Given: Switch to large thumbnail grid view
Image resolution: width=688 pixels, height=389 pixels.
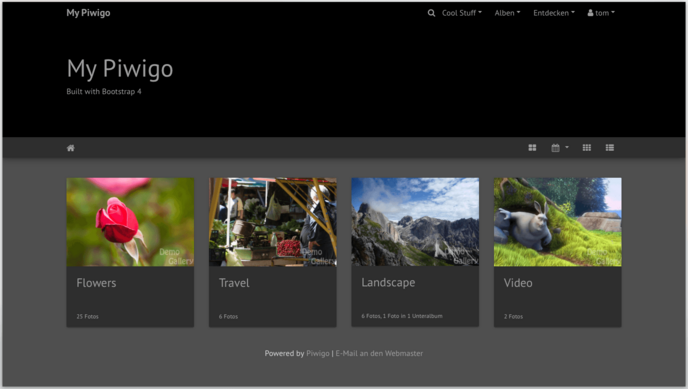Looking at the screenshot, I should tap(532, 148).
